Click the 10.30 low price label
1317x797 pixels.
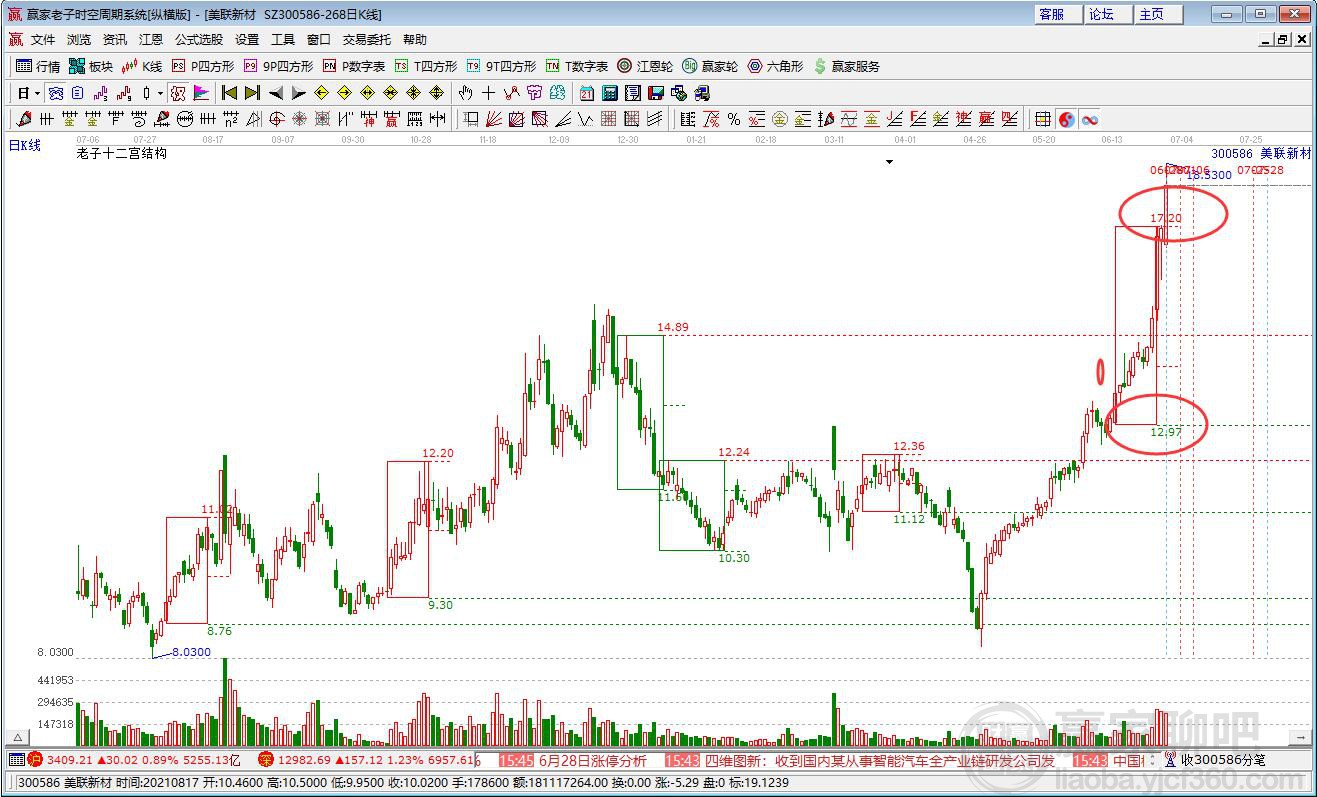[734, 558]
